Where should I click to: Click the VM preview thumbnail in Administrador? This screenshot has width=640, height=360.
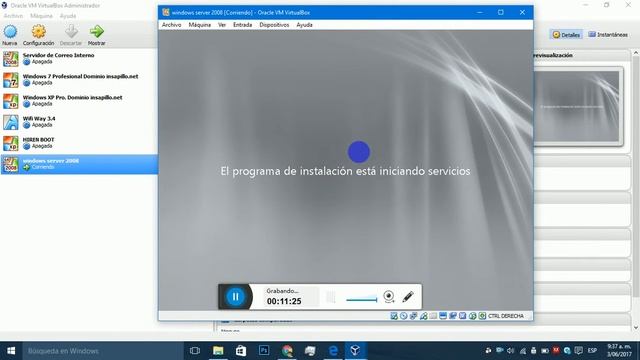pyautogui.click(x=578, y=107)
